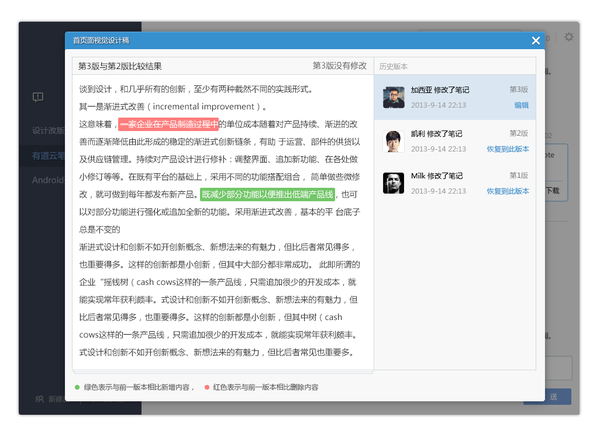The width and height of the screenshot is (600, 437).
Task: Click the green added text highlight
Action: [x=267, y=194]
